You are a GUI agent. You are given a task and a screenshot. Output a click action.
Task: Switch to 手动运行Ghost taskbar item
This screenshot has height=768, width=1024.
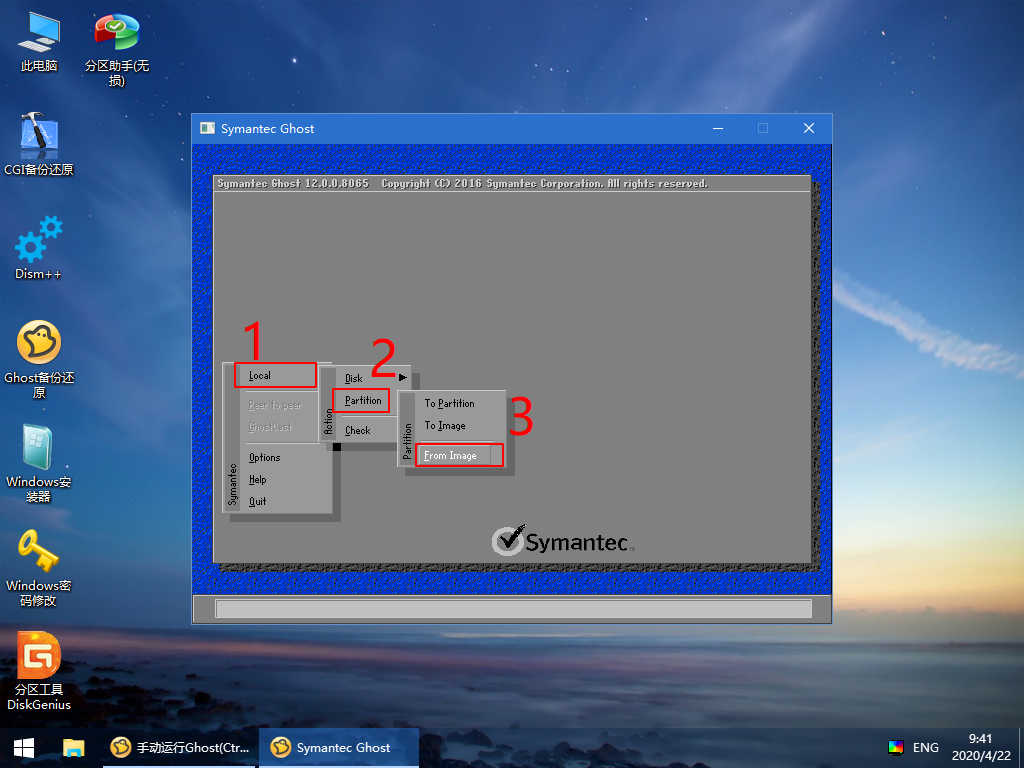click(180, 748)
